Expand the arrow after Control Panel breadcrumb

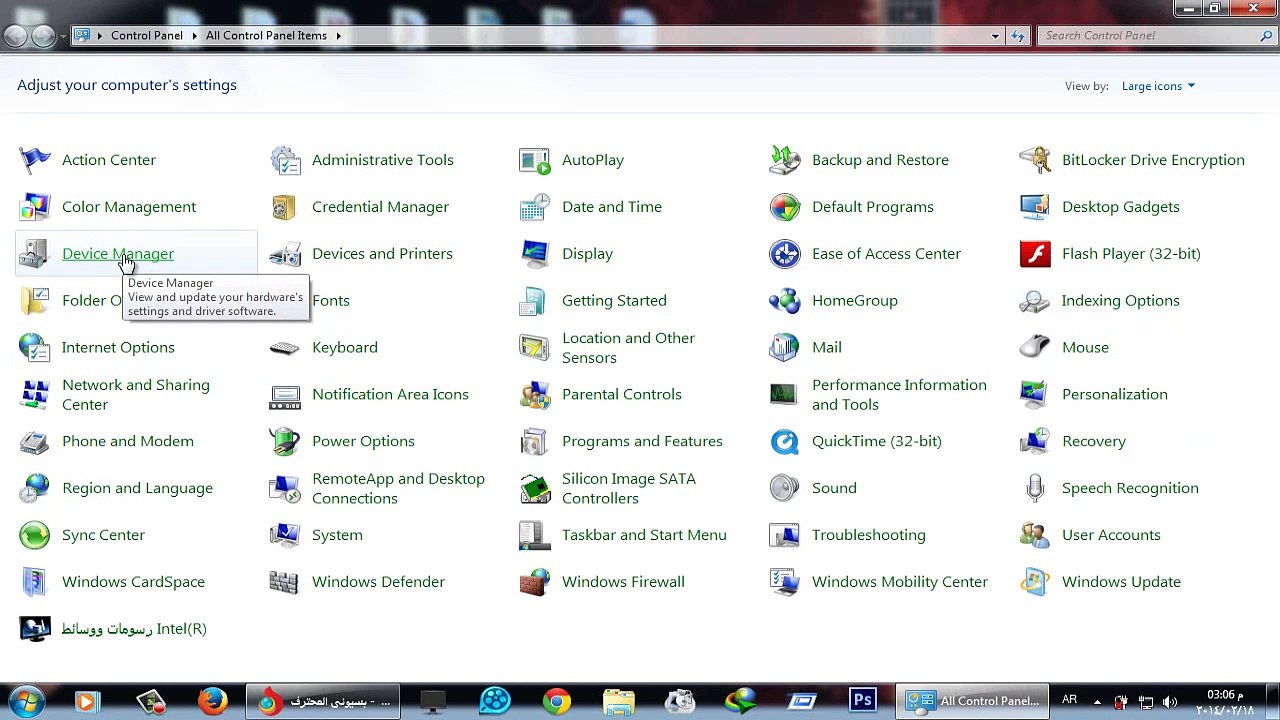click(x=194, y=36)
